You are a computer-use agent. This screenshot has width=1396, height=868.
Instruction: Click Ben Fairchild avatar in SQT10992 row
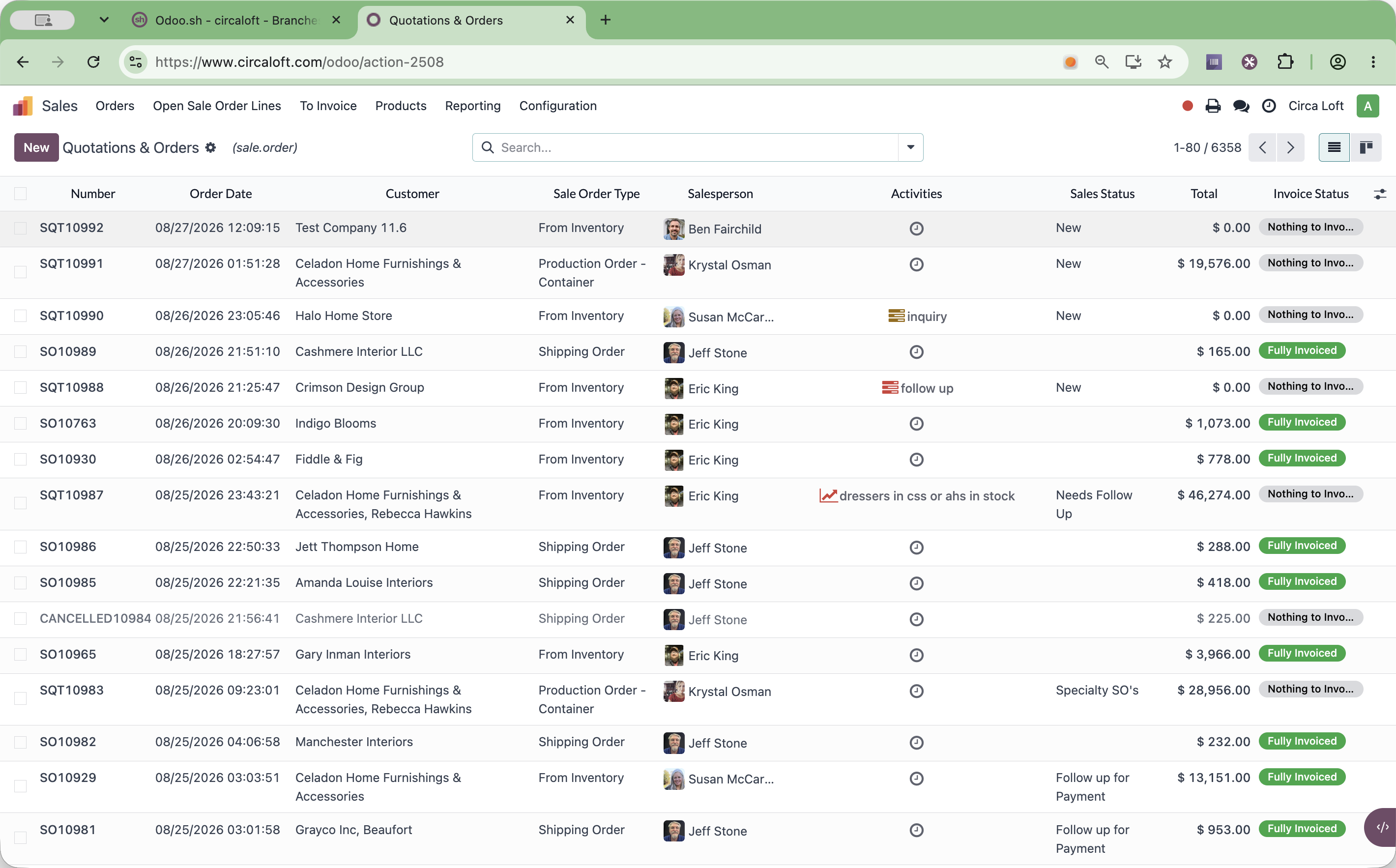click(674, 229)
